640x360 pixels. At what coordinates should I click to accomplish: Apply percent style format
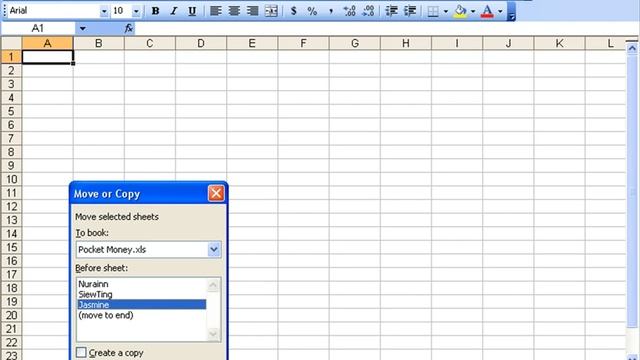(312, 11)
